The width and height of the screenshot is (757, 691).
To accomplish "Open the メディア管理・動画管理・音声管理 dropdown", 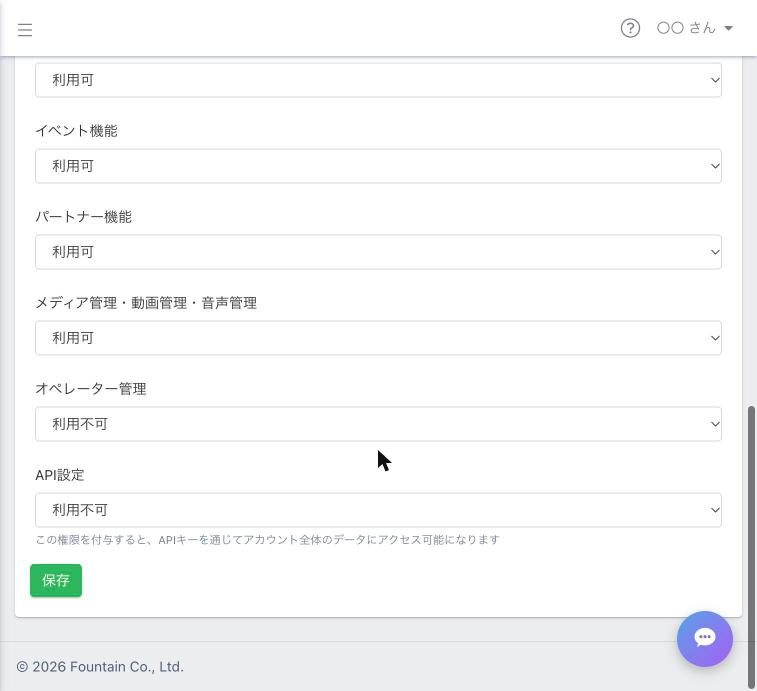I will 378,338.
